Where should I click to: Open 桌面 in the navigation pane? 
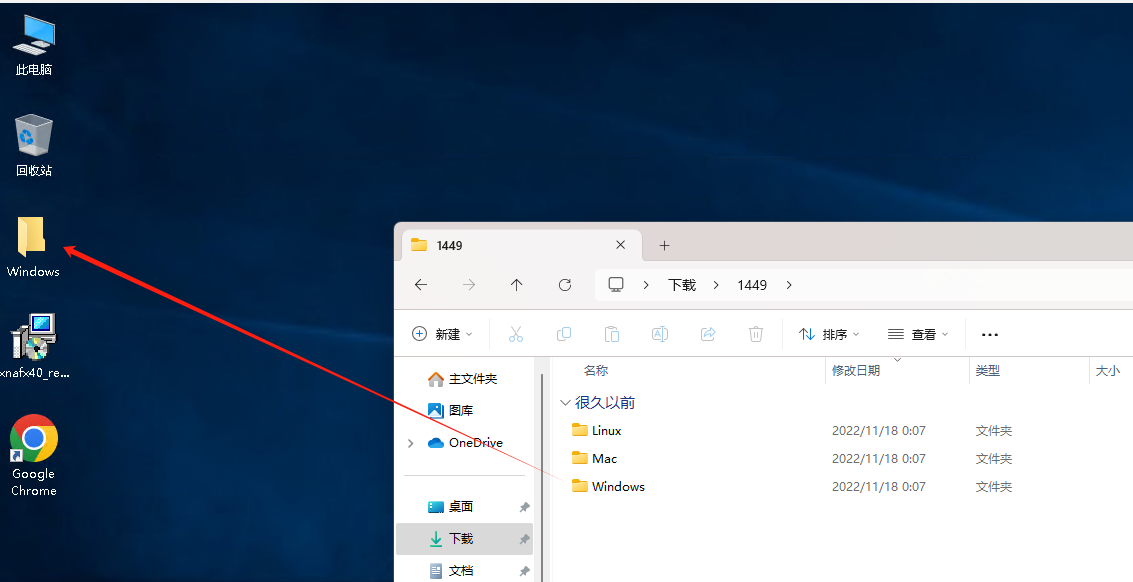(465, 506)
